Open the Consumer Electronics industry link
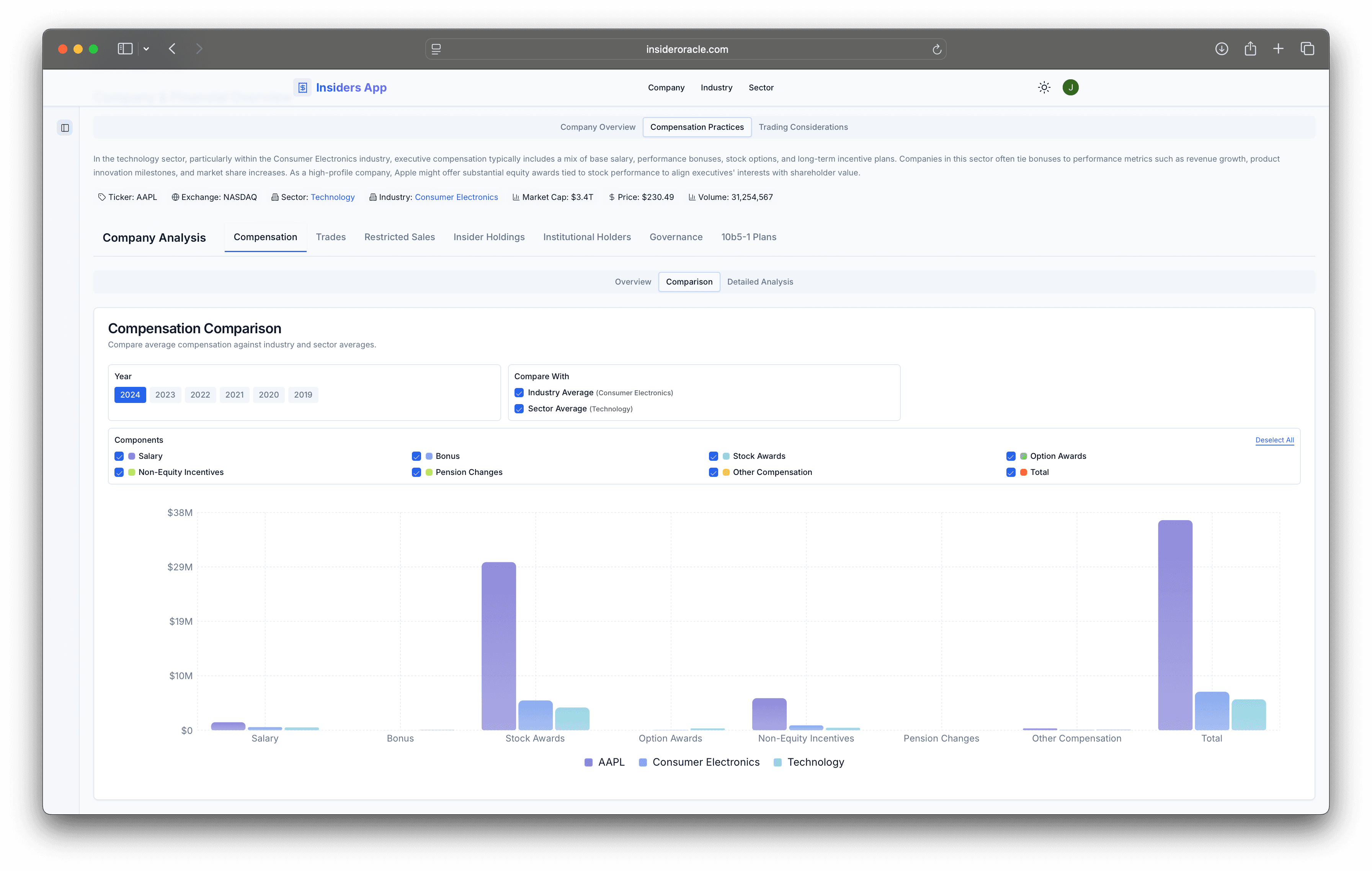The width and height of the screenshot is (1372, 871). click(456, 197)
